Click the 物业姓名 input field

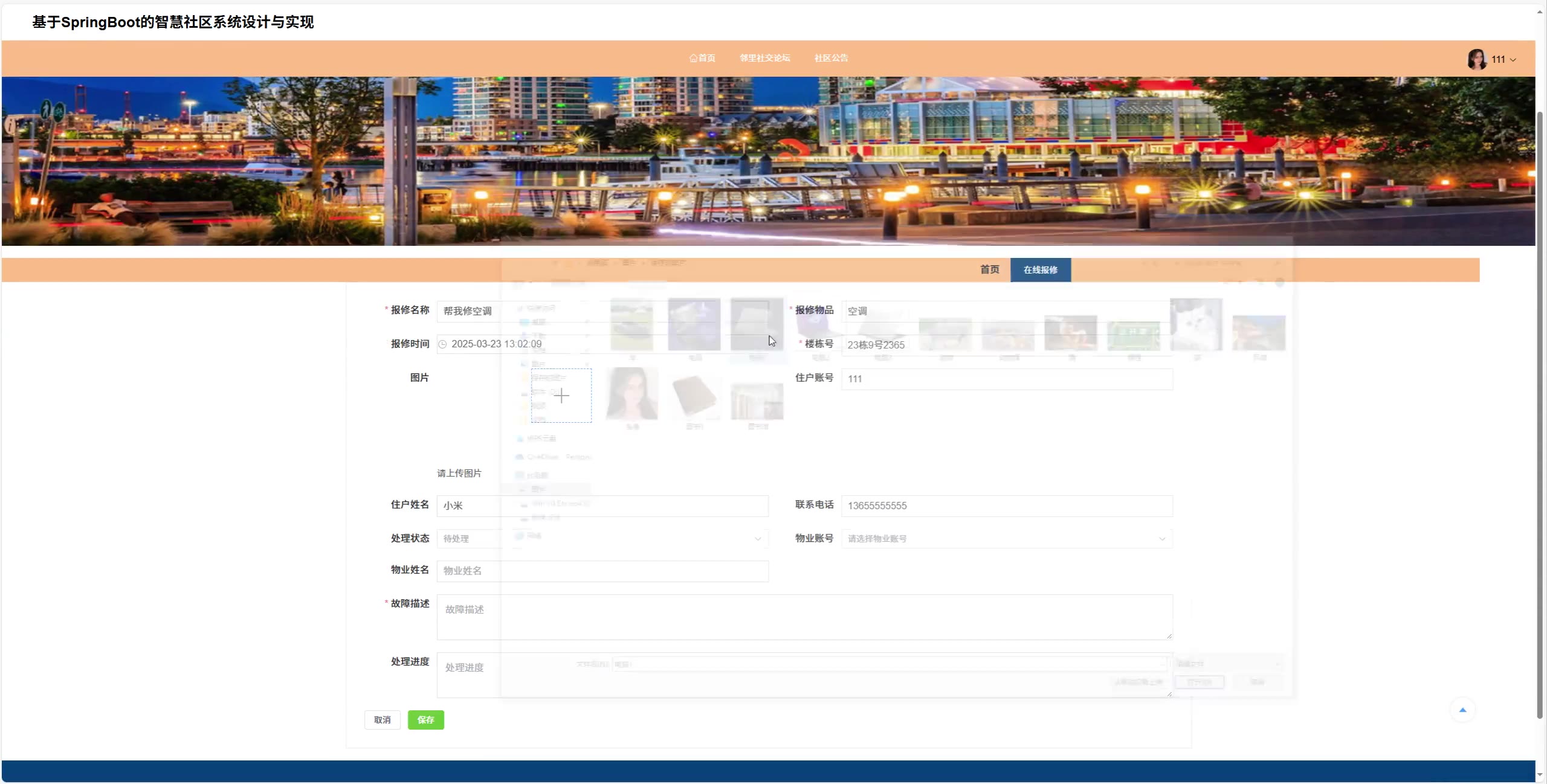tap(602, 571)
